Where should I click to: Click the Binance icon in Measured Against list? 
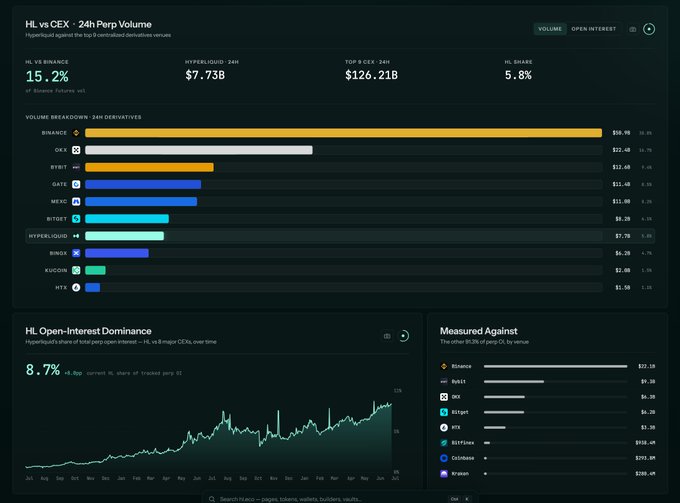444,366
